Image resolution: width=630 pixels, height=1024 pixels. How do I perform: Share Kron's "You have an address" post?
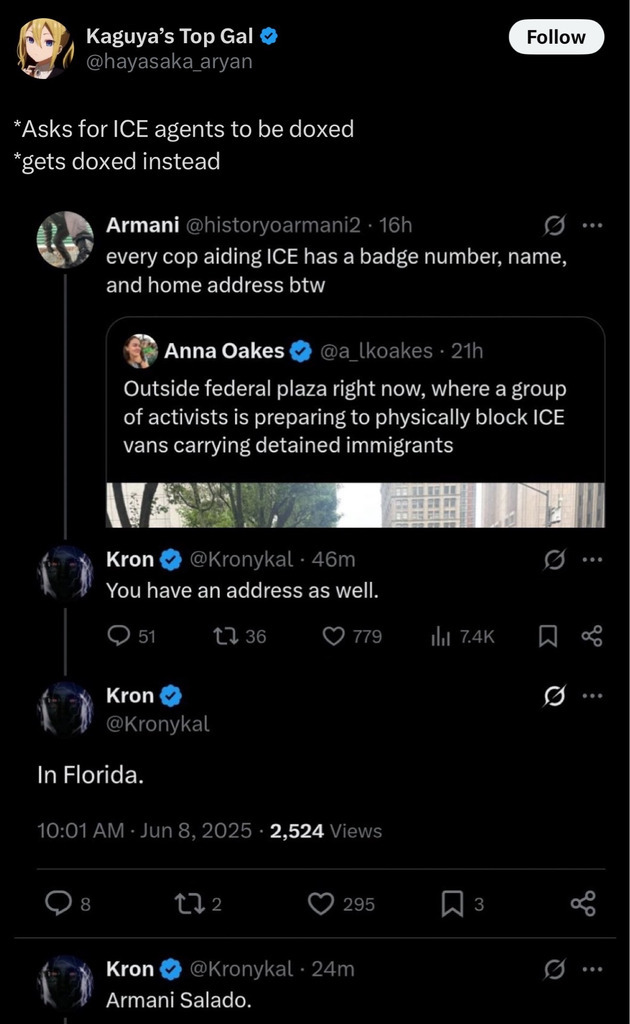(x=592, y=635)
